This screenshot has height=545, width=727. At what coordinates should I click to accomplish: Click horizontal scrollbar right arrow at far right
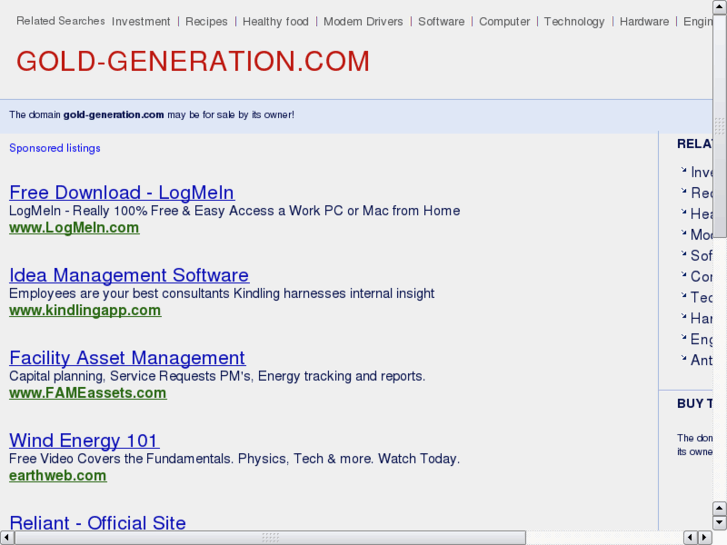tap(706, 537)
